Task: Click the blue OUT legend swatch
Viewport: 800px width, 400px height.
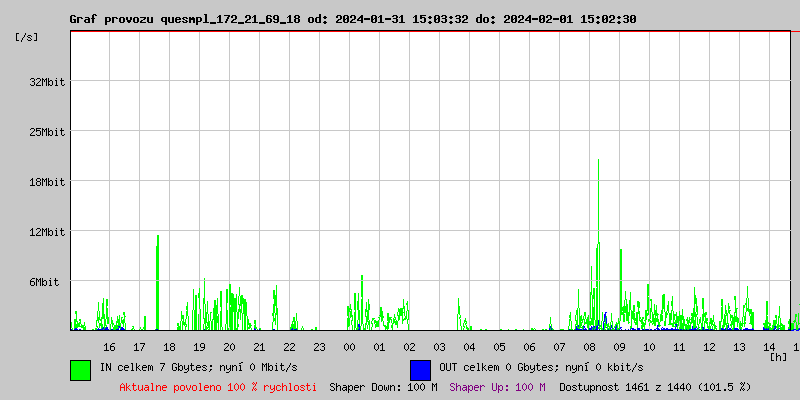Action: click(420, 369)
